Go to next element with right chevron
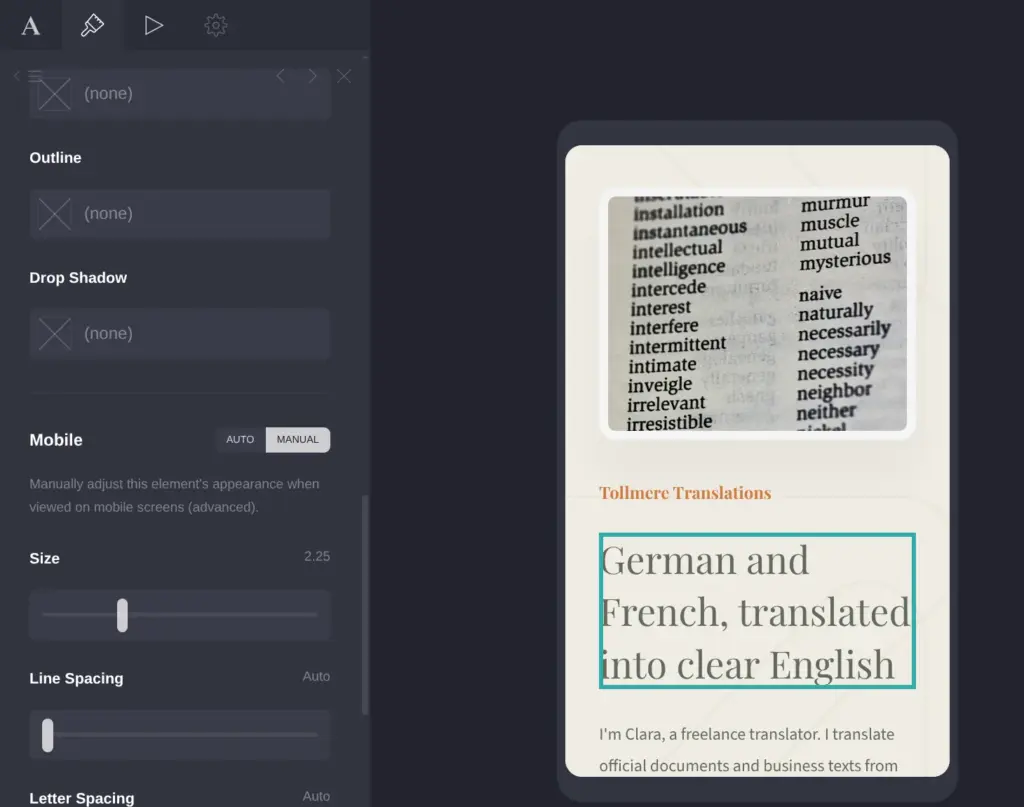The width and height of the screenshot is (1024, 807). tap(313, 76)
